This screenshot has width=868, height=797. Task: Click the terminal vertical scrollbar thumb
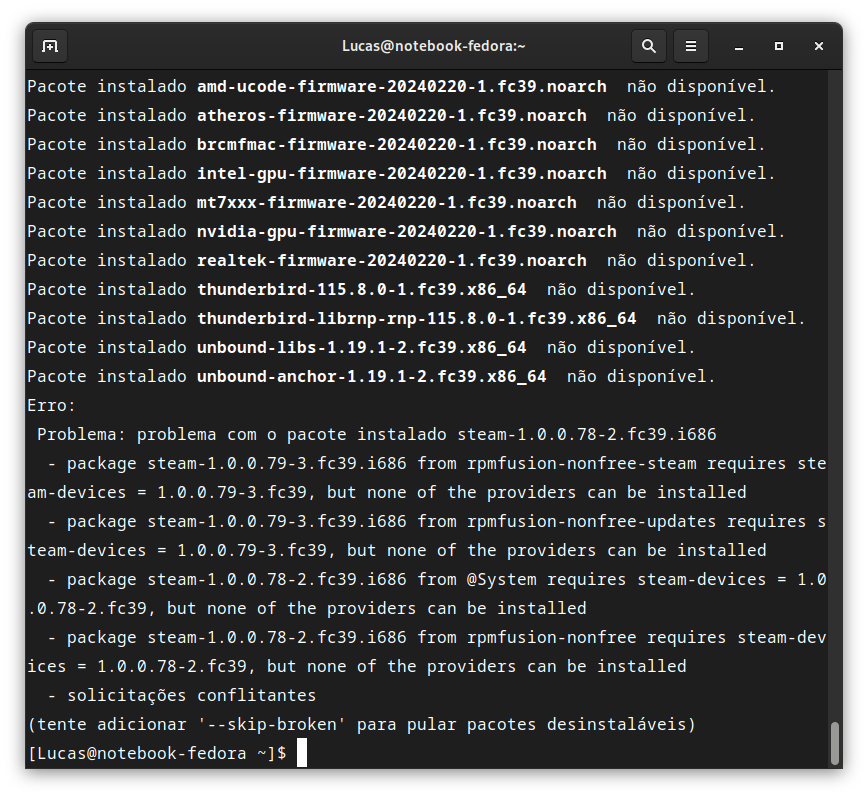835,743
